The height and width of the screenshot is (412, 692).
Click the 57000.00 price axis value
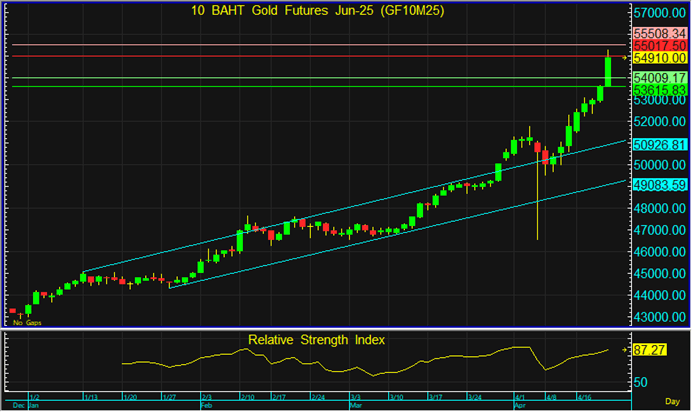point(659,14)
